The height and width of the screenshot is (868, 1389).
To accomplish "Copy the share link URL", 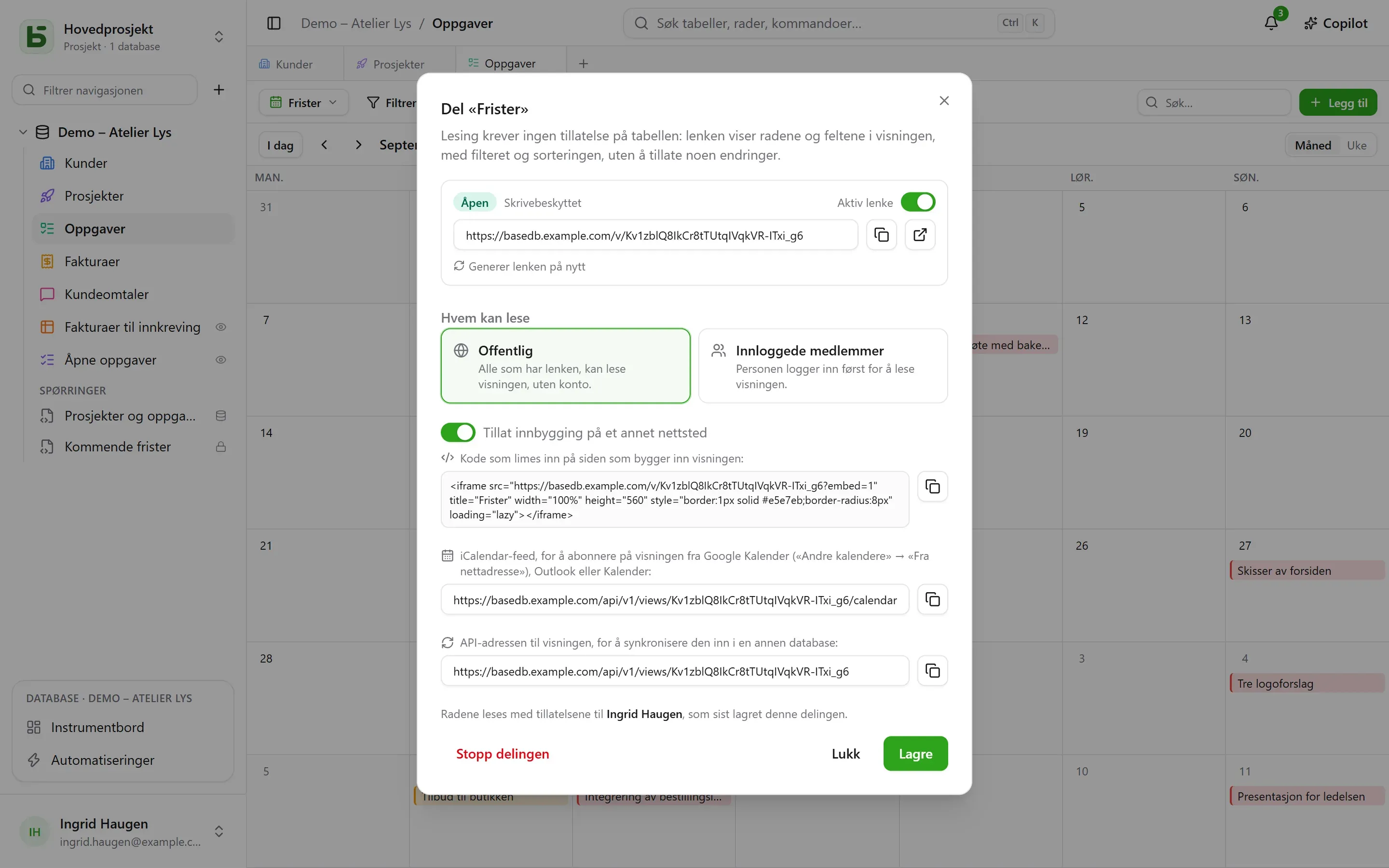I will 881,235.
